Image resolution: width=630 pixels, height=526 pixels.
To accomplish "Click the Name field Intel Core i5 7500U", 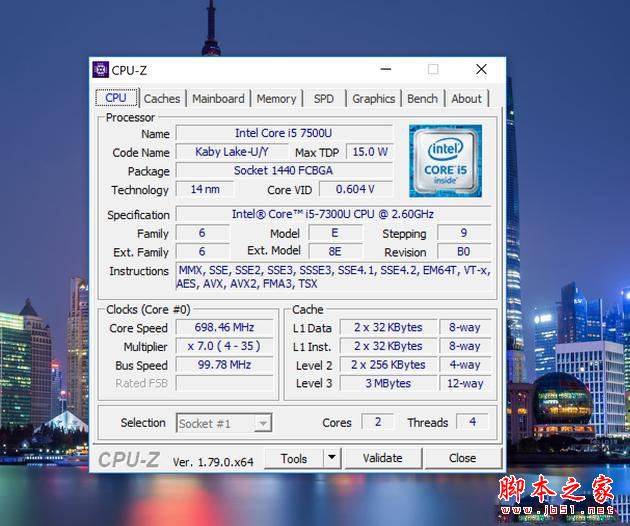I will pyautogui.click(x=284, y=133).
